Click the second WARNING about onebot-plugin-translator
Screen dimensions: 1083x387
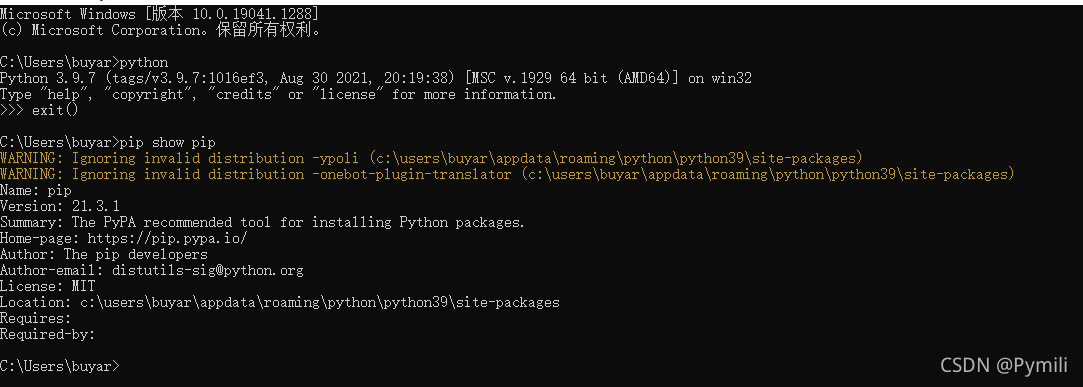pos(507,174)
